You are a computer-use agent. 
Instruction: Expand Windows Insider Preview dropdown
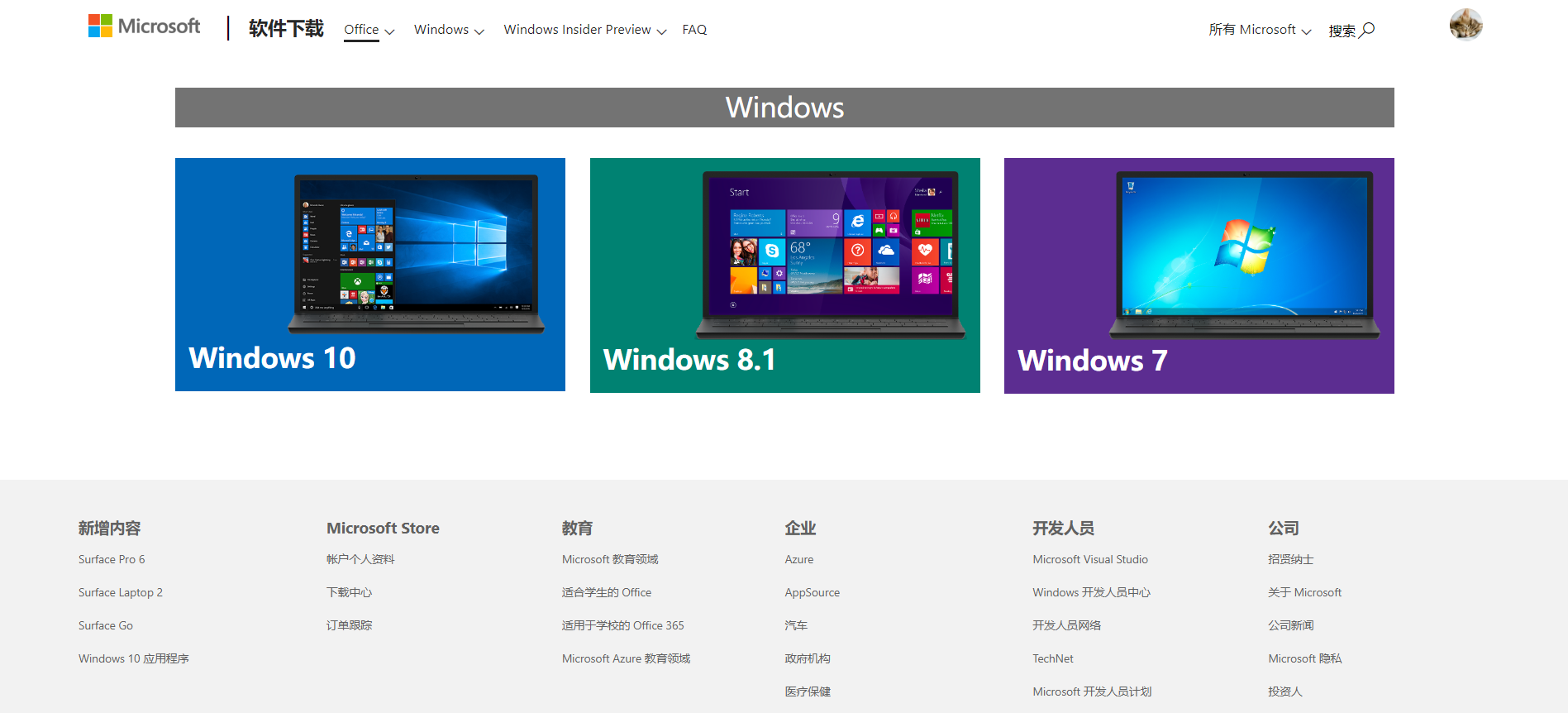click(585, 30)
